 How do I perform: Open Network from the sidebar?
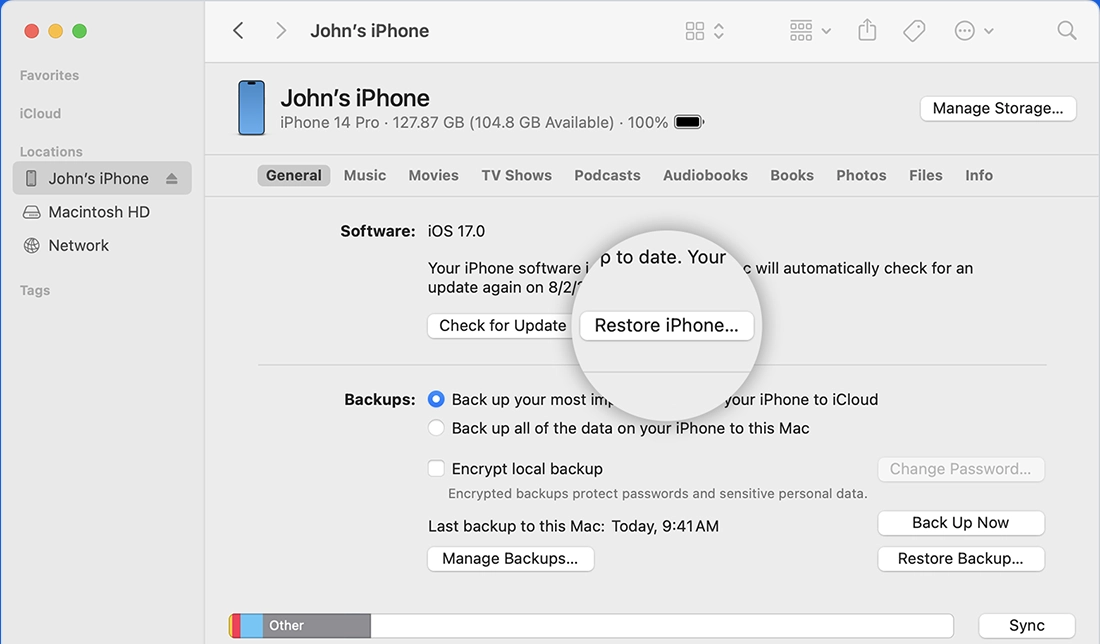coord(80,245)
